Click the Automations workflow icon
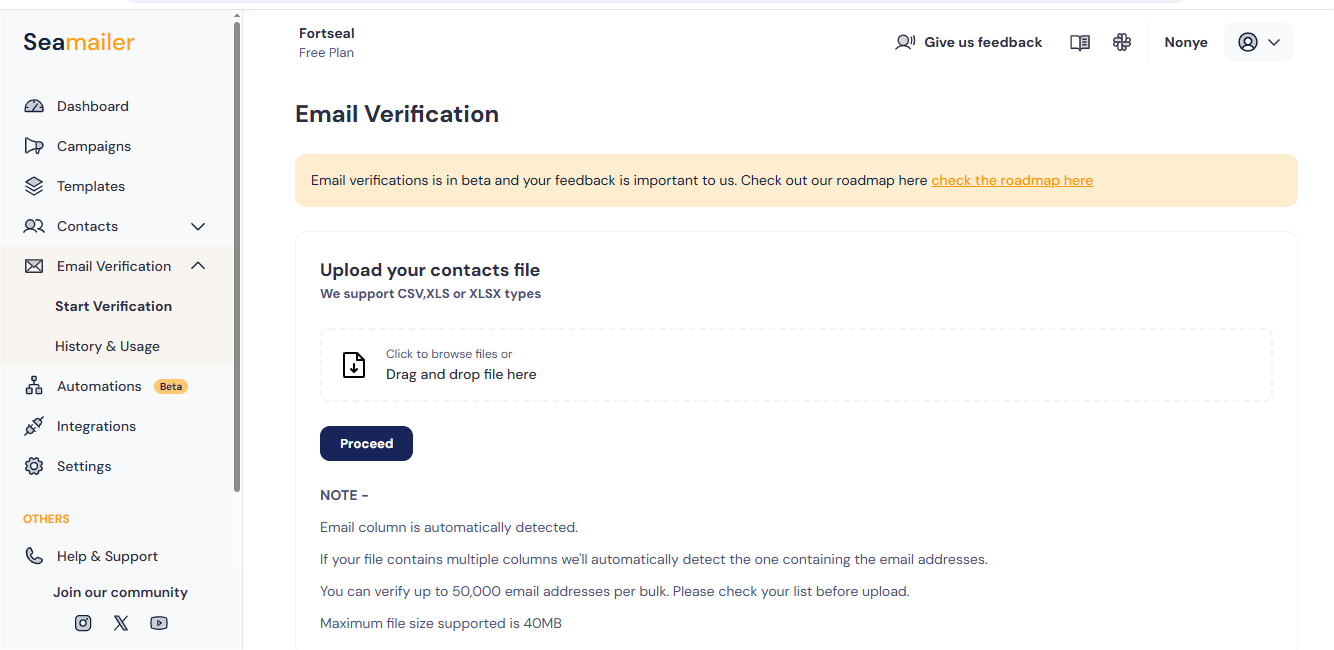The image size is (1334, 650). 34,386
